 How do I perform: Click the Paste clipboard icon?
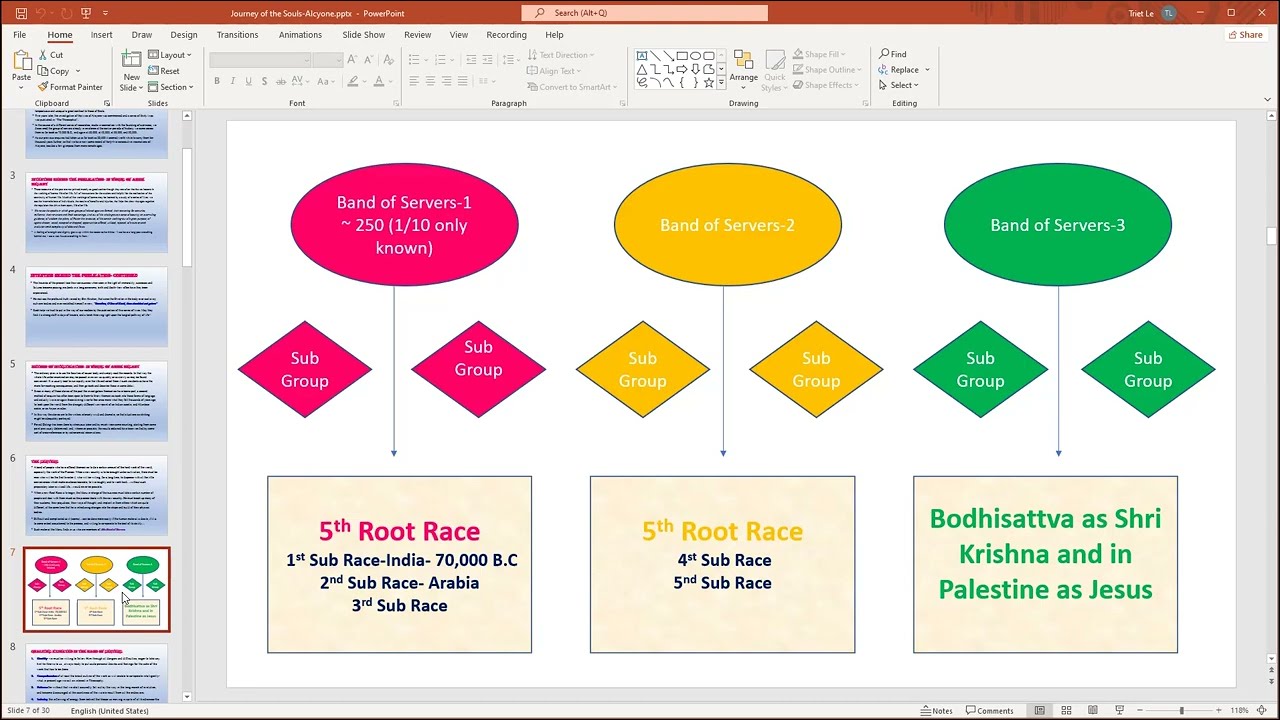(x=21, y=60)
